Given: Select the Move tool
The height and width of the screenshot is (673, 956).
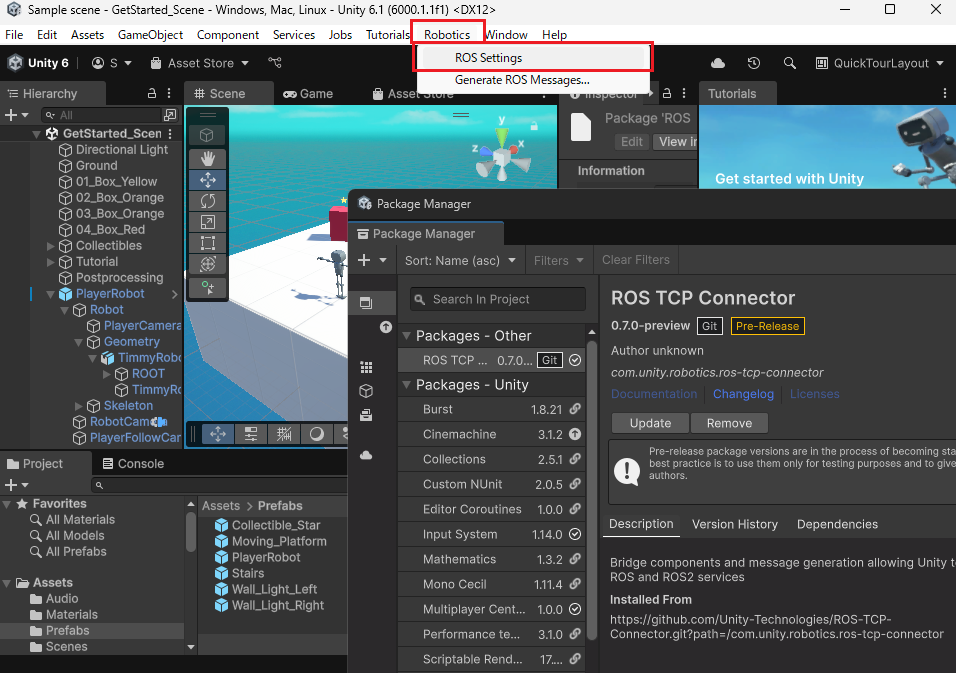Looking at the screenshot, I should click(x=206, y=180).
